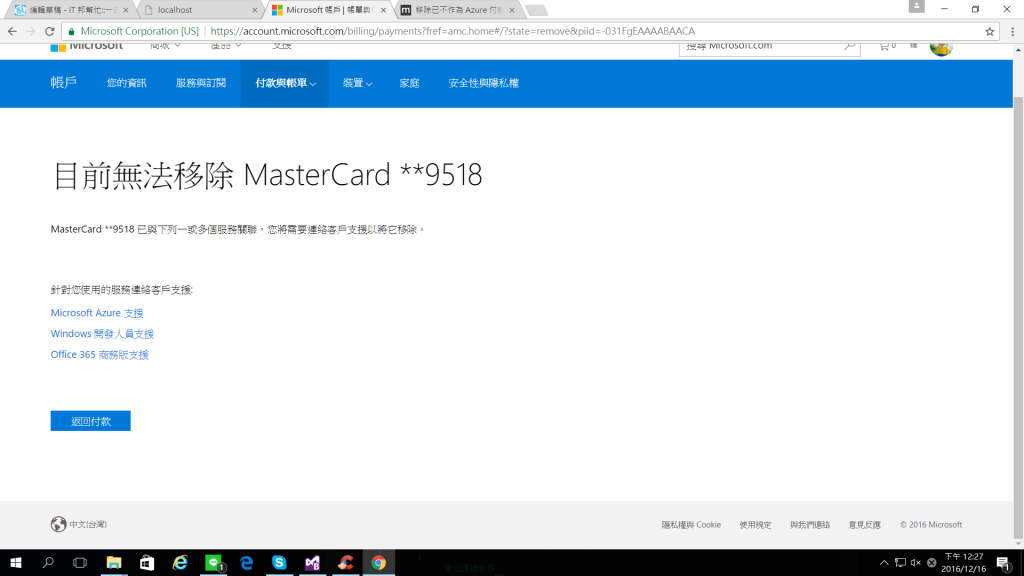Image resolution: width=1024 pixels, height=576 pixels.
Task: Open 與我們連絡 footer link
Action: coord(810,524)
